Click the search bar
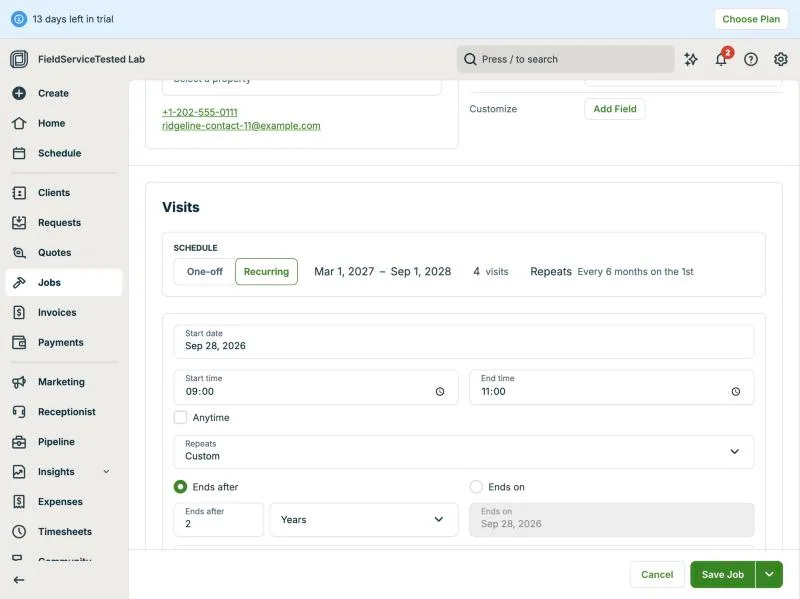Image resolution: width=800 pixels, height=599 pixels. pyautogui.click(x=565, y=59)
